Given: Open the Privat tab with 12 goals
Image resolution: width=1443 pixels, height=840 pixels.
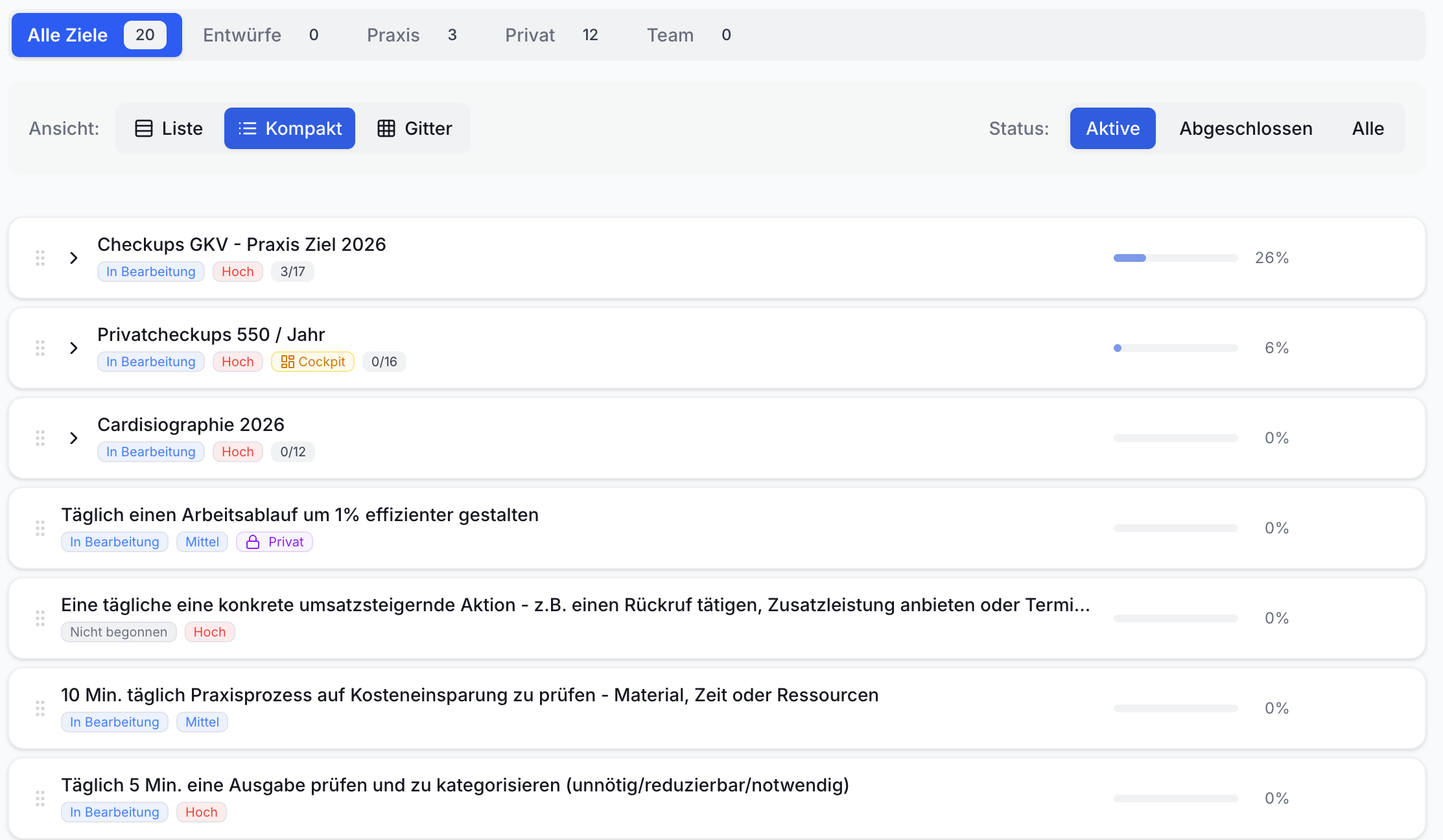Looking at the screenshot, I should (552, 35).
